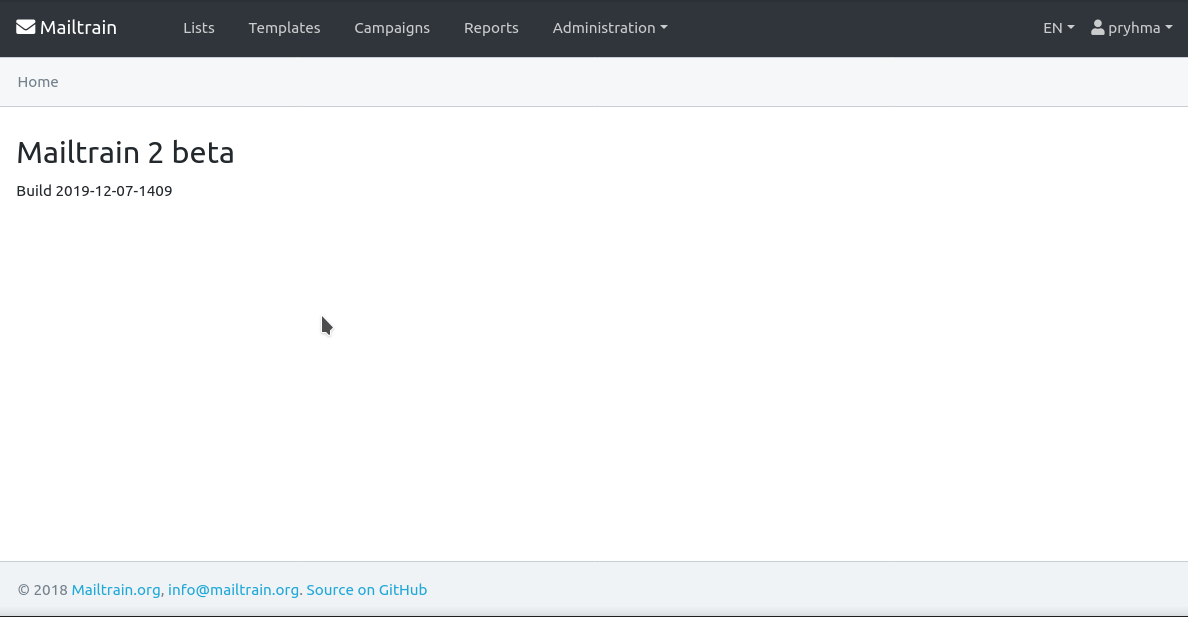Click the envelope icon in Mailtrain logo
Viewport: 1188px width, 617px height.
[x=26, y=28]
